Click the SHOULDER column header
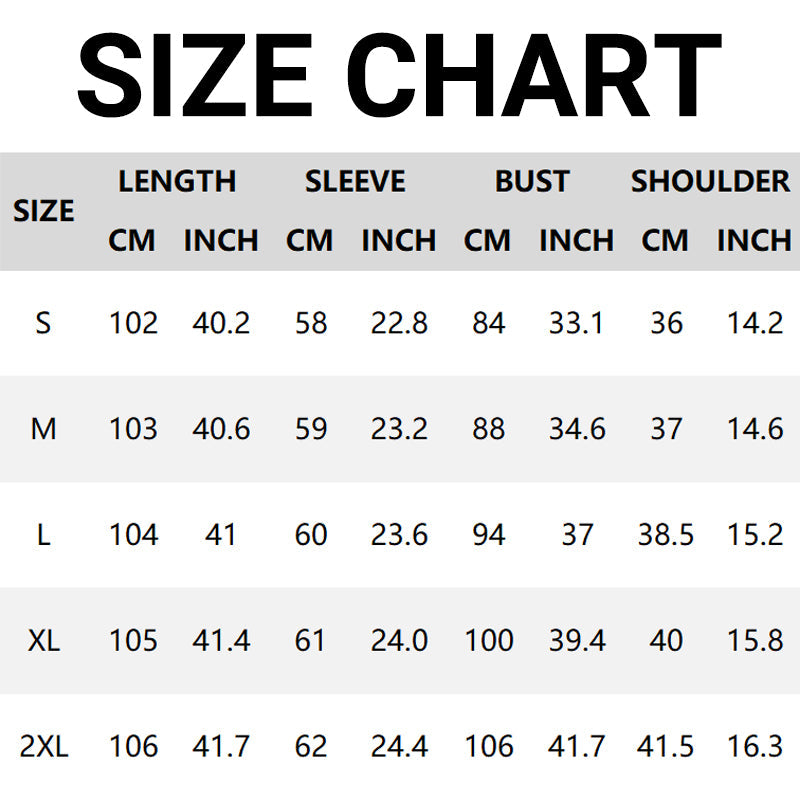Viewport: 800px width, 800px height. (x=710, y=181)
